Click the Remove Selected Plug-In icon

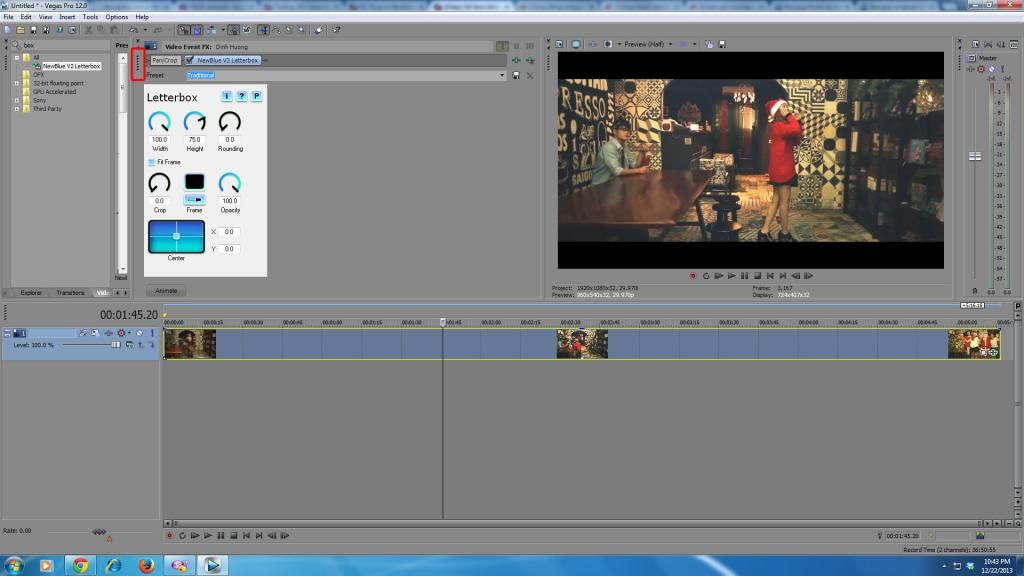530,60
